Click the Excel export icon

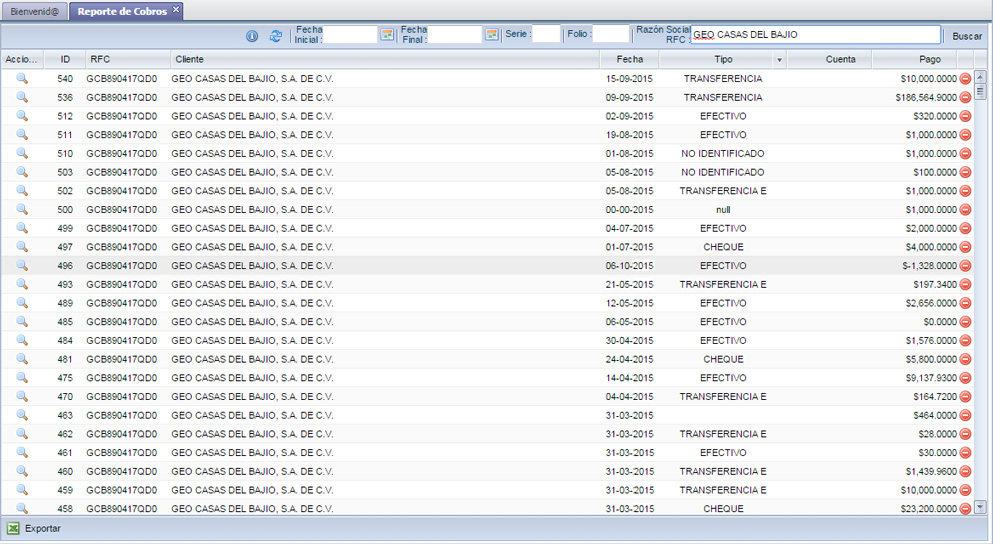tap(13, 528)
